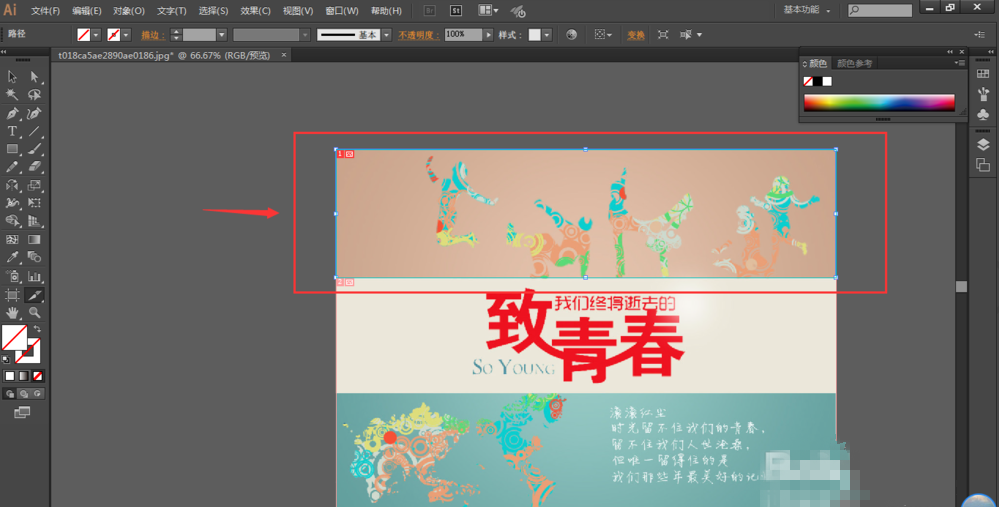Open the Layers panel icon in the right dock
Viewport: 999px width, 507px height.
tap(983, 145)
